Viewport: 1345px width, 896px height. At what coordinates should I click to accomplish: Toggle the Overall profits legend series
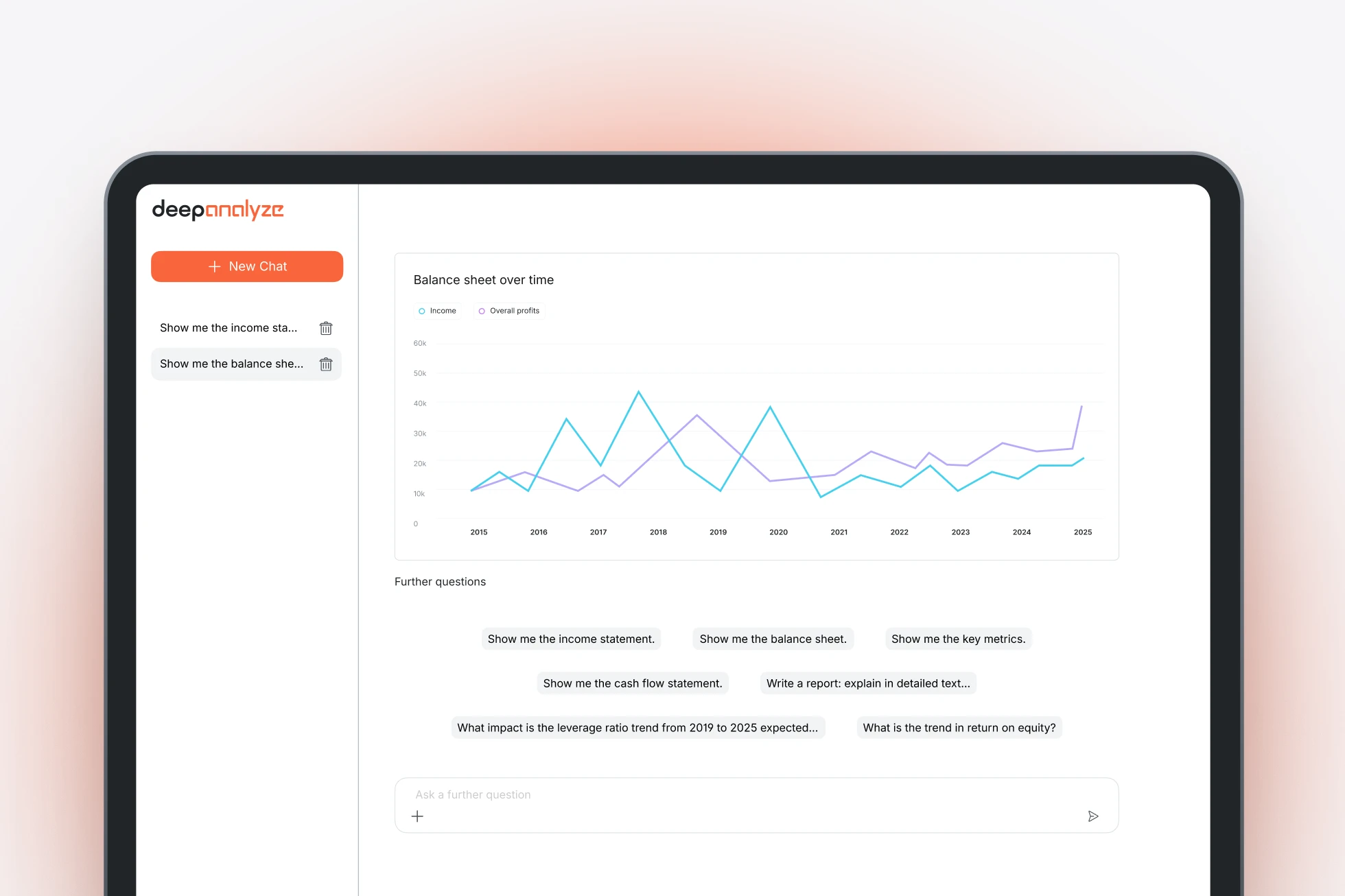509,311
